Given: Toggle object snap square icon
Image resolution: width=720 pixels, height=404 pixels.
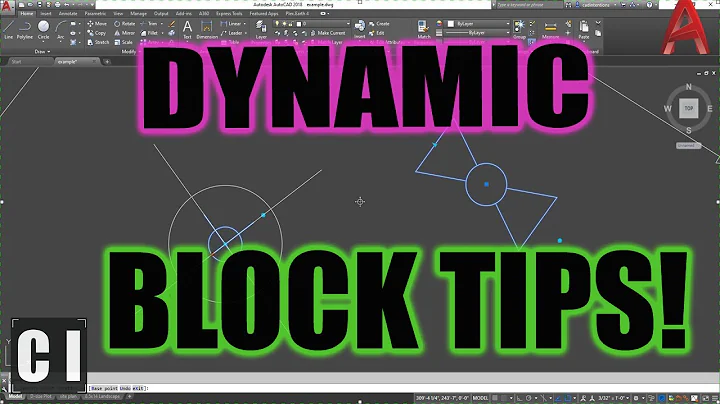Looking at the screenshot, I should [x=568, y=398].
